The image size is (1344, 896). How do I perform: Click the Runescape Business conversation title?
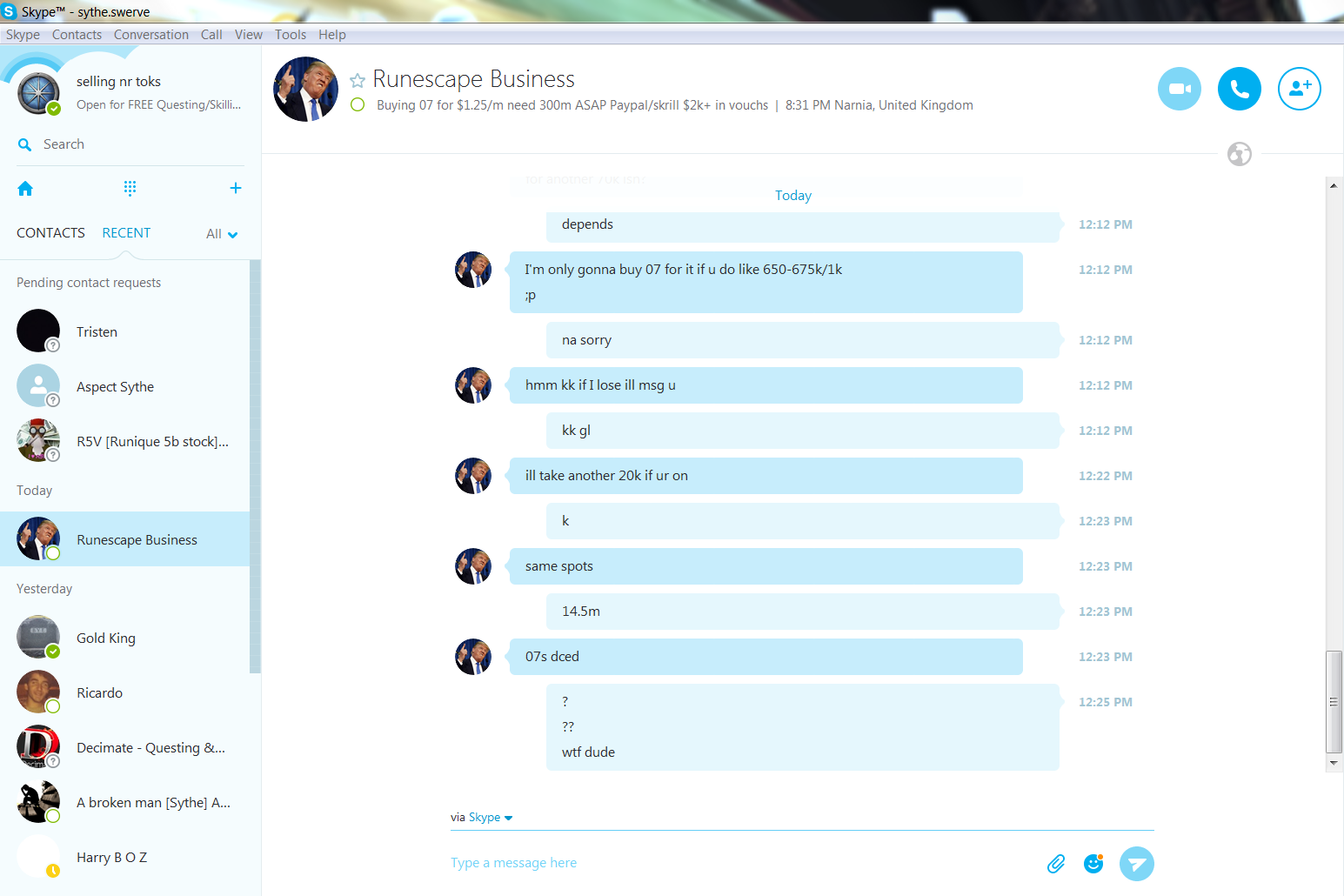(x=474, y=79)
